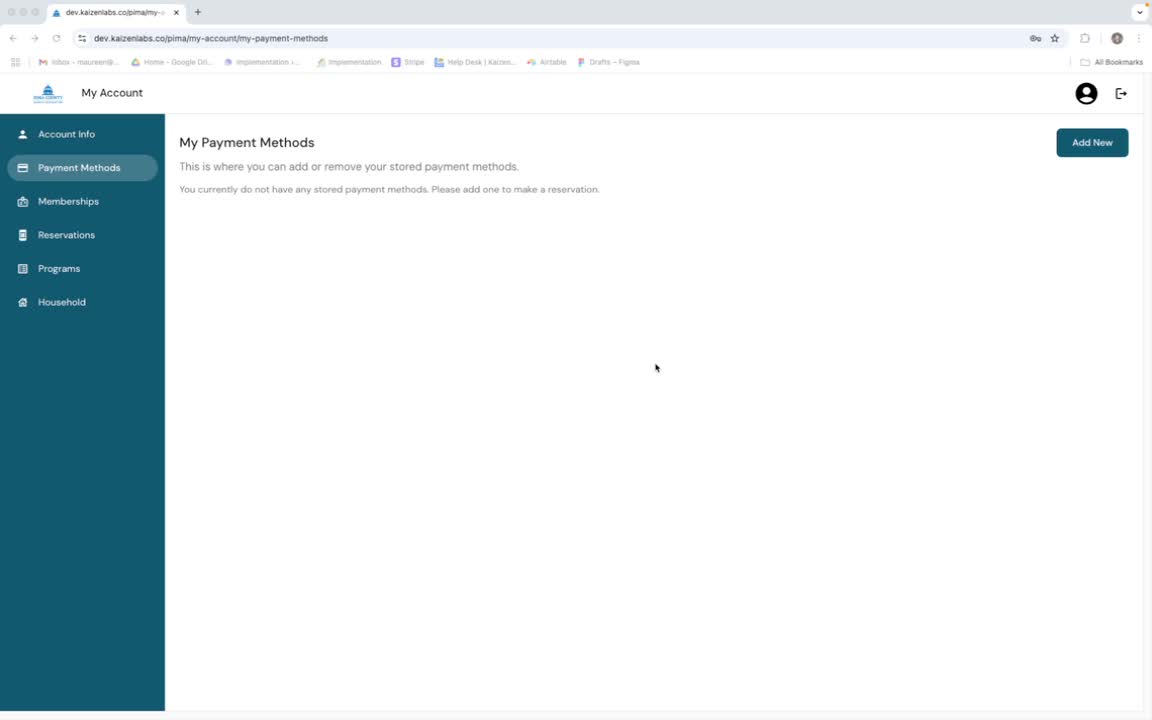
Task: Select Payment Methods in the sidebar
Action: click(82, 168)
